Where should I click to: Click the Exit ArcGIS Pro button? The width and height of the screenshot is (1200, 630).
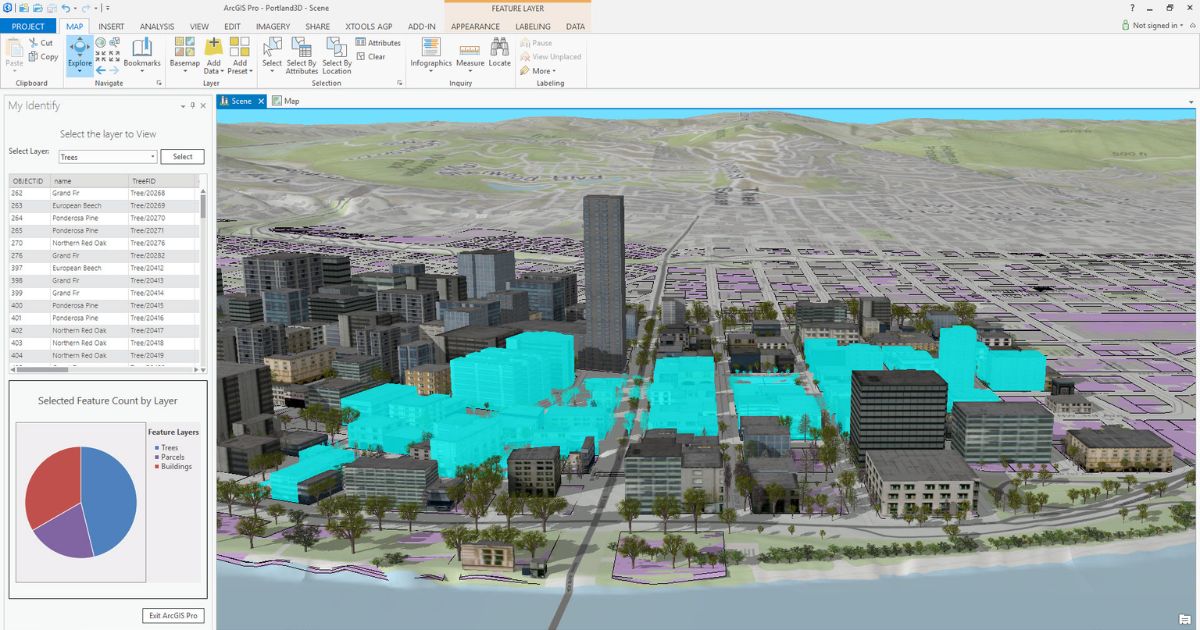point(173,616)
